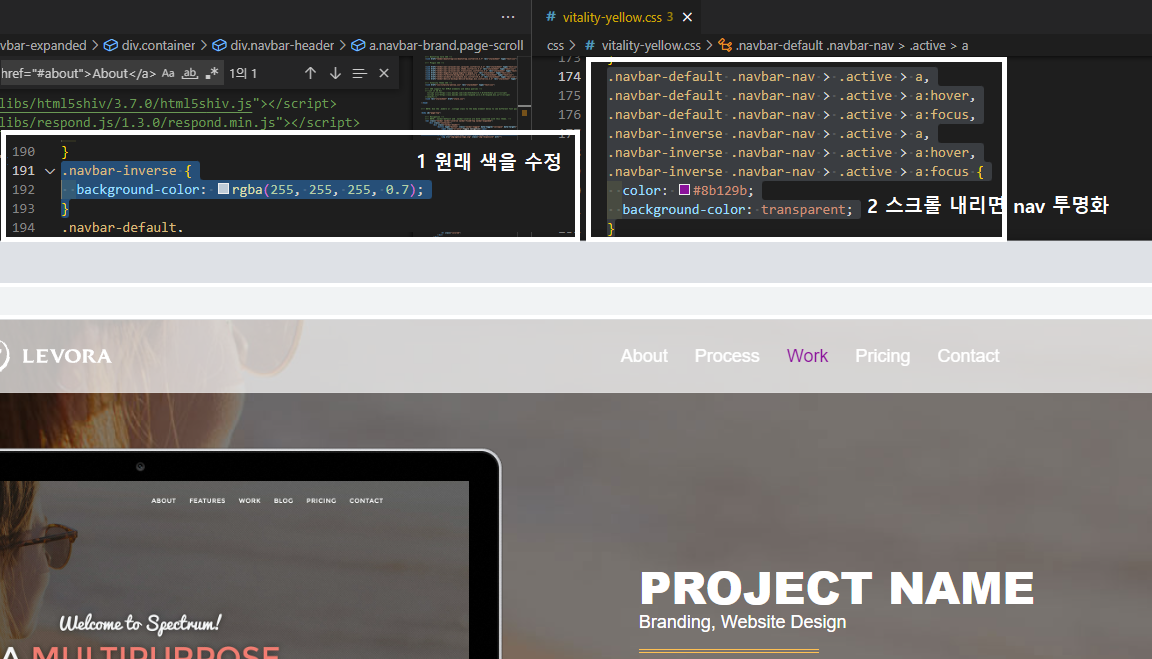
Task: Open the Pricing nav link
Action: [882, 356]
